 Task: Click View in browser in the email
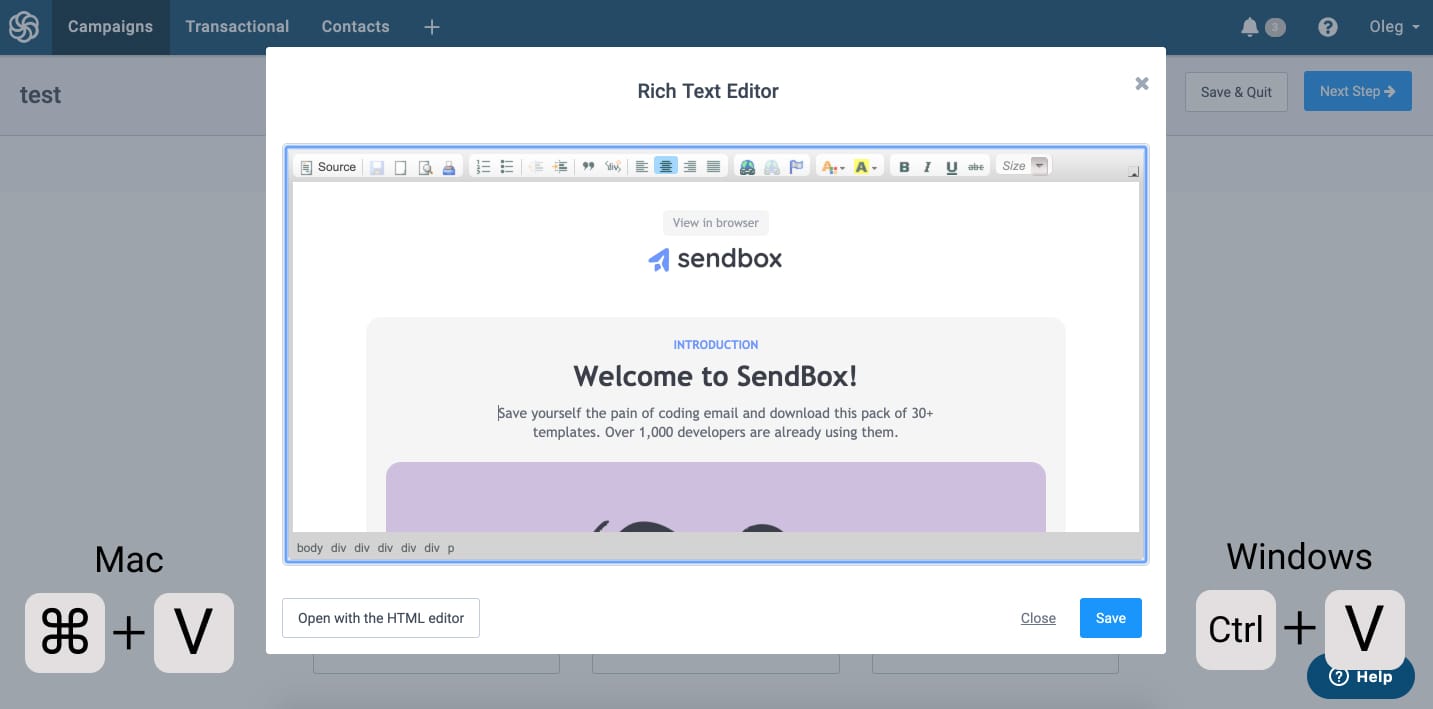click(716, 223)
